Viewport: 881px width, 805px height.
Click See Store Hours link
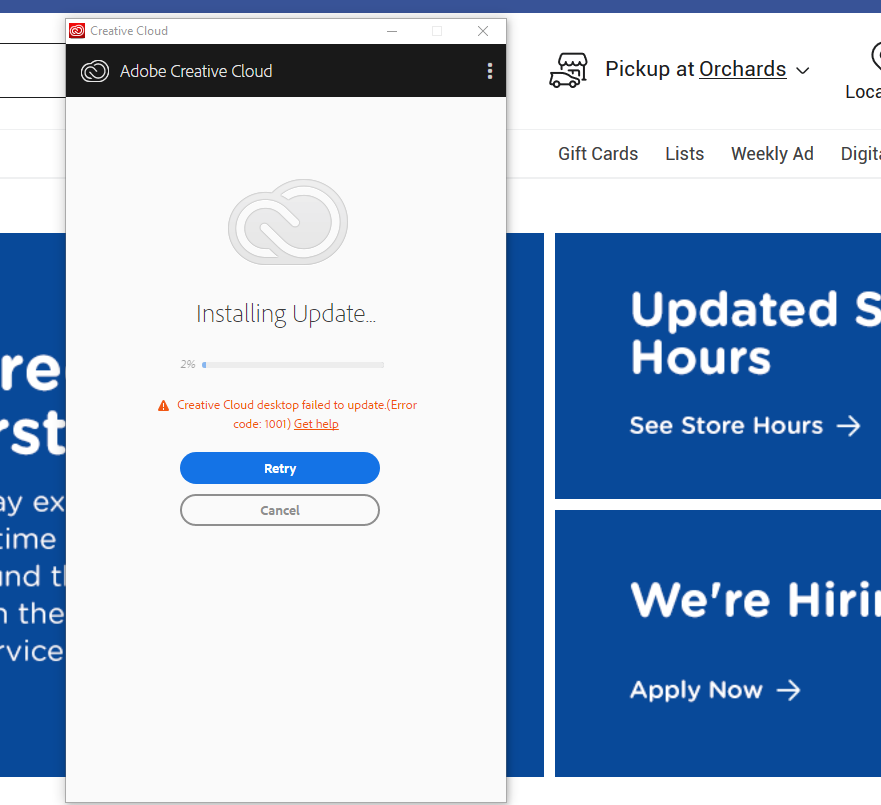[726, 426]
